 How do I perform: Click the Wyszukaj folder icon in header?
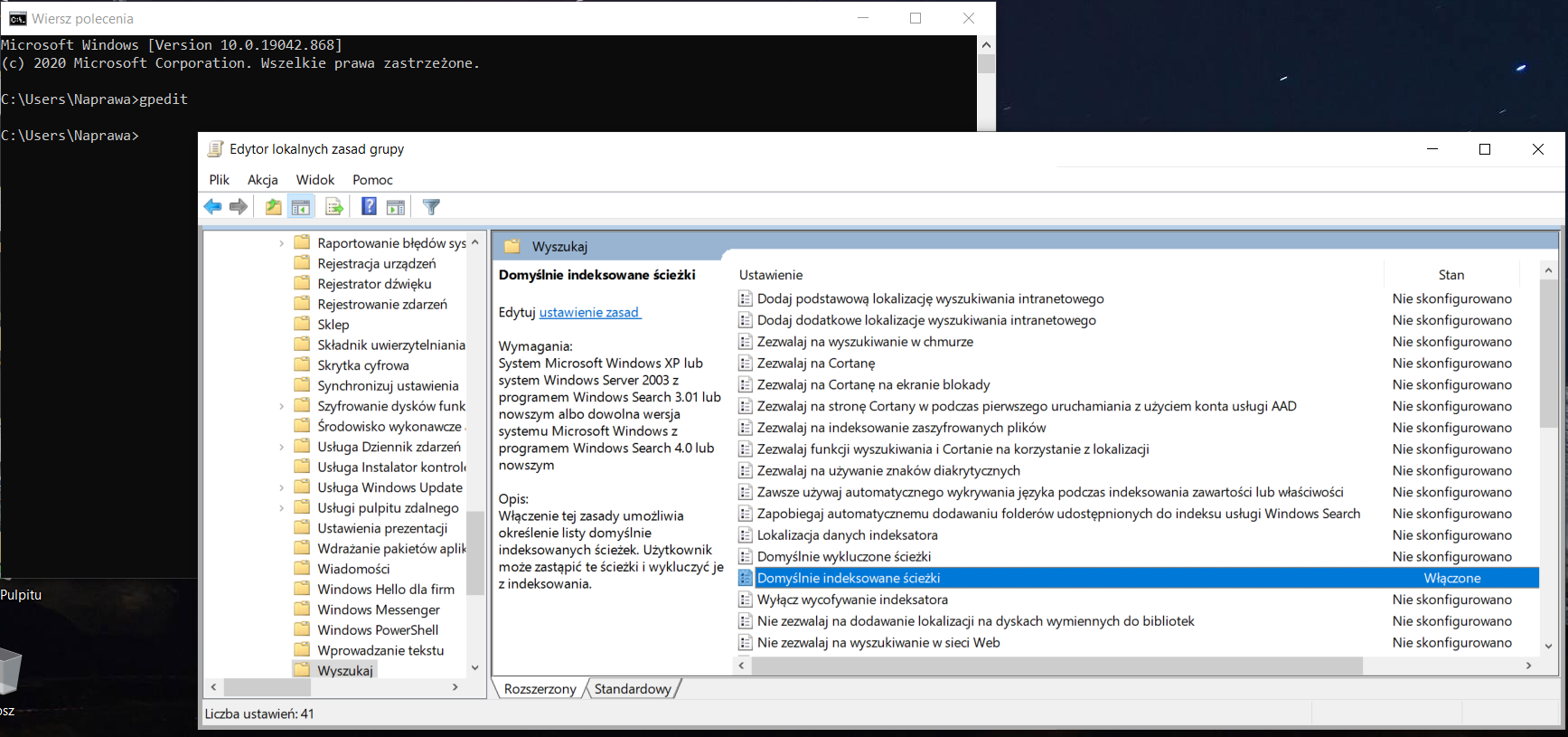pos(512,246)
